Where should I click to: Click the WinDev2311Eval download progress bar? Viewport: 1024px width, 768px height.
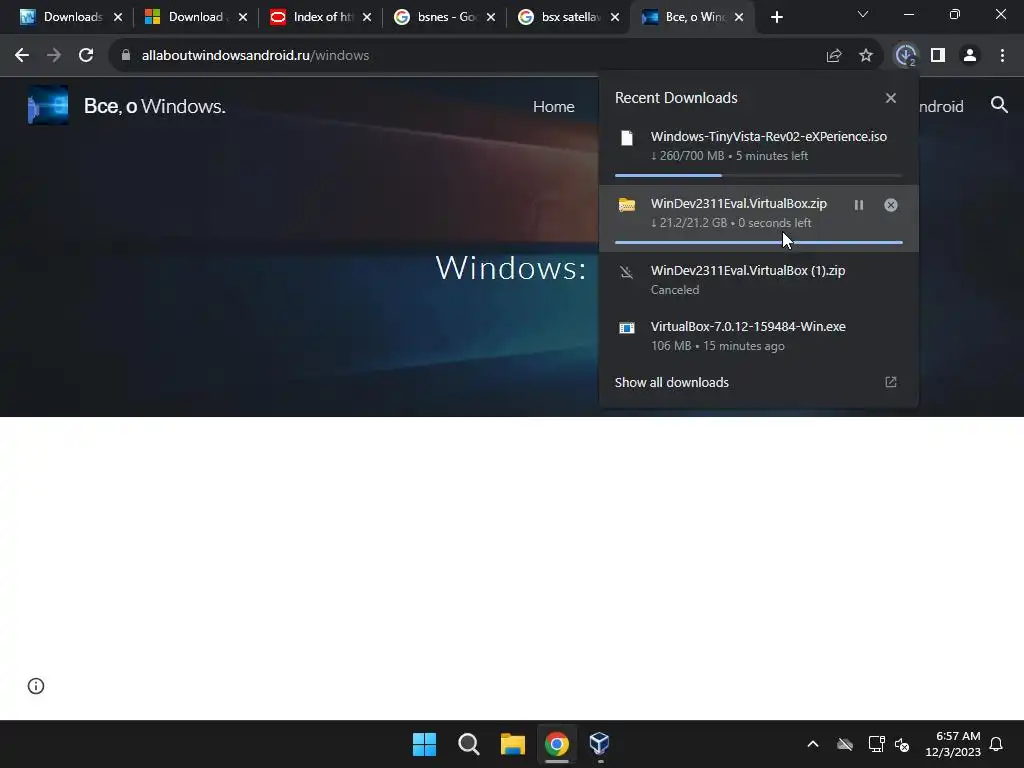tap(759, 242)
